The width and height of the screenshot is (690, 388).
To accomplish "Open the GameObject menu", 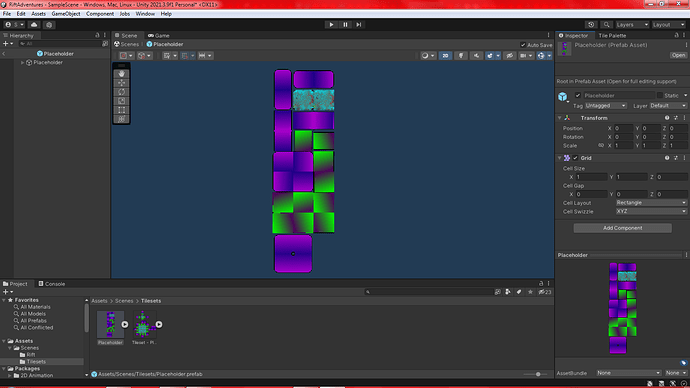I will (66, 14).
